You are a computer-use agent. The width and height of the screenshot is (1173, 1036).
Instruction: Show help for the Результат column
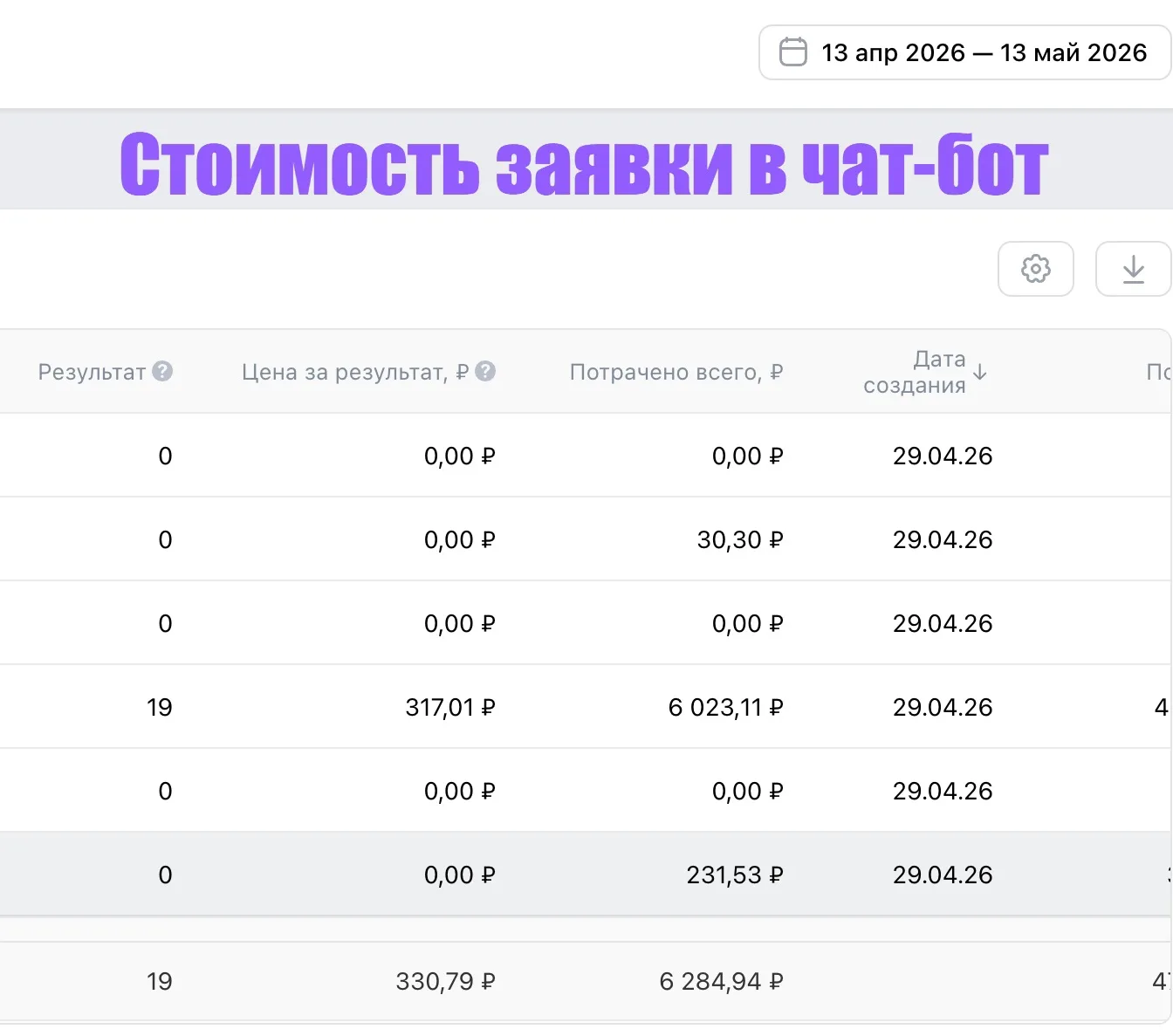click(x=162, y=371)
